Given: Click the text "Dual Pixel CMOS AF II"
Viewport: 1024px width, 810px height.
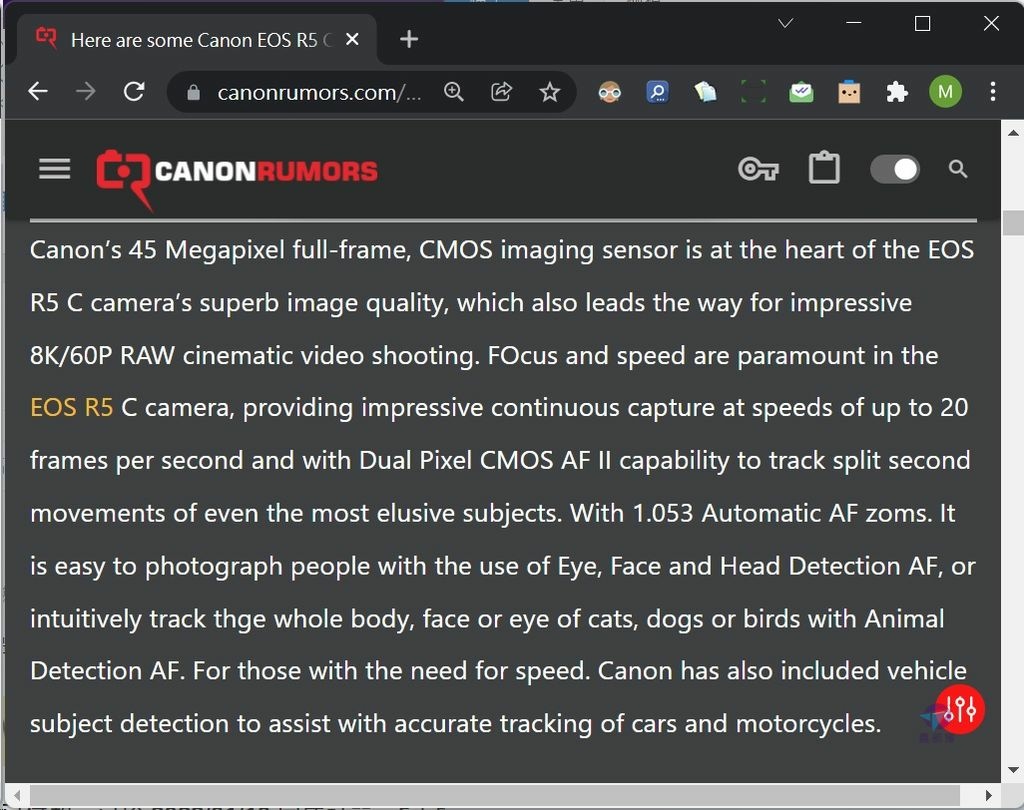Looking at the screenshot, I should click(485, 461).
